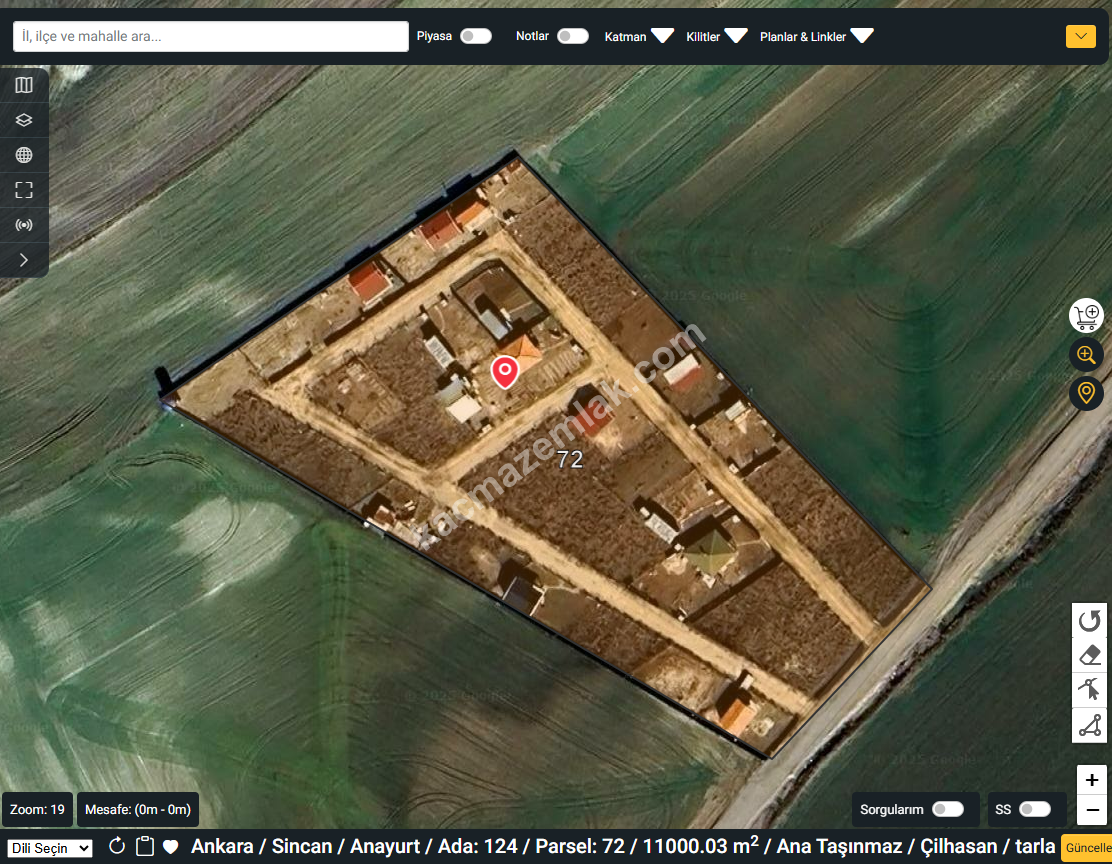The image size is (1112, 864).
Task: Toggle the Piyasa switch
Action: [476, 36]
